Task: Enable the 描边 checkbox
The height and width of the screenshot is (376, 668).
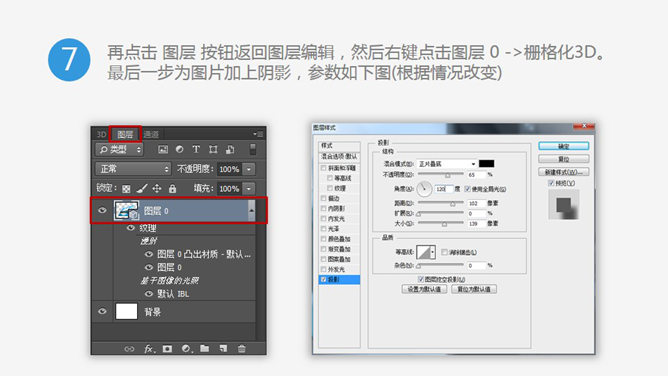Action: [324, 198]
